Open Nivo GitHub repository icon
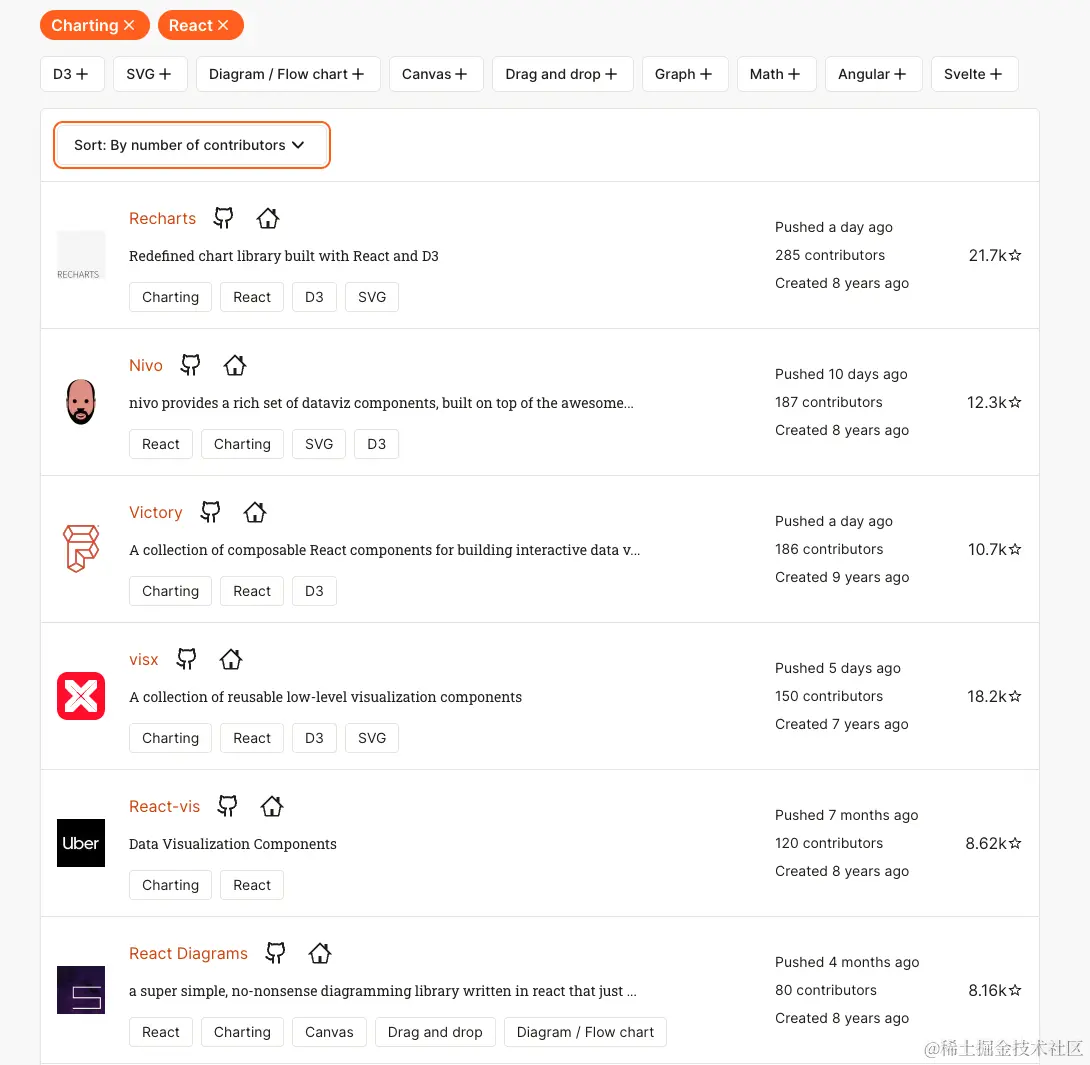The width and height of the screenshot is (1090, 1065). pyautogui.click(x=190, y=365)
